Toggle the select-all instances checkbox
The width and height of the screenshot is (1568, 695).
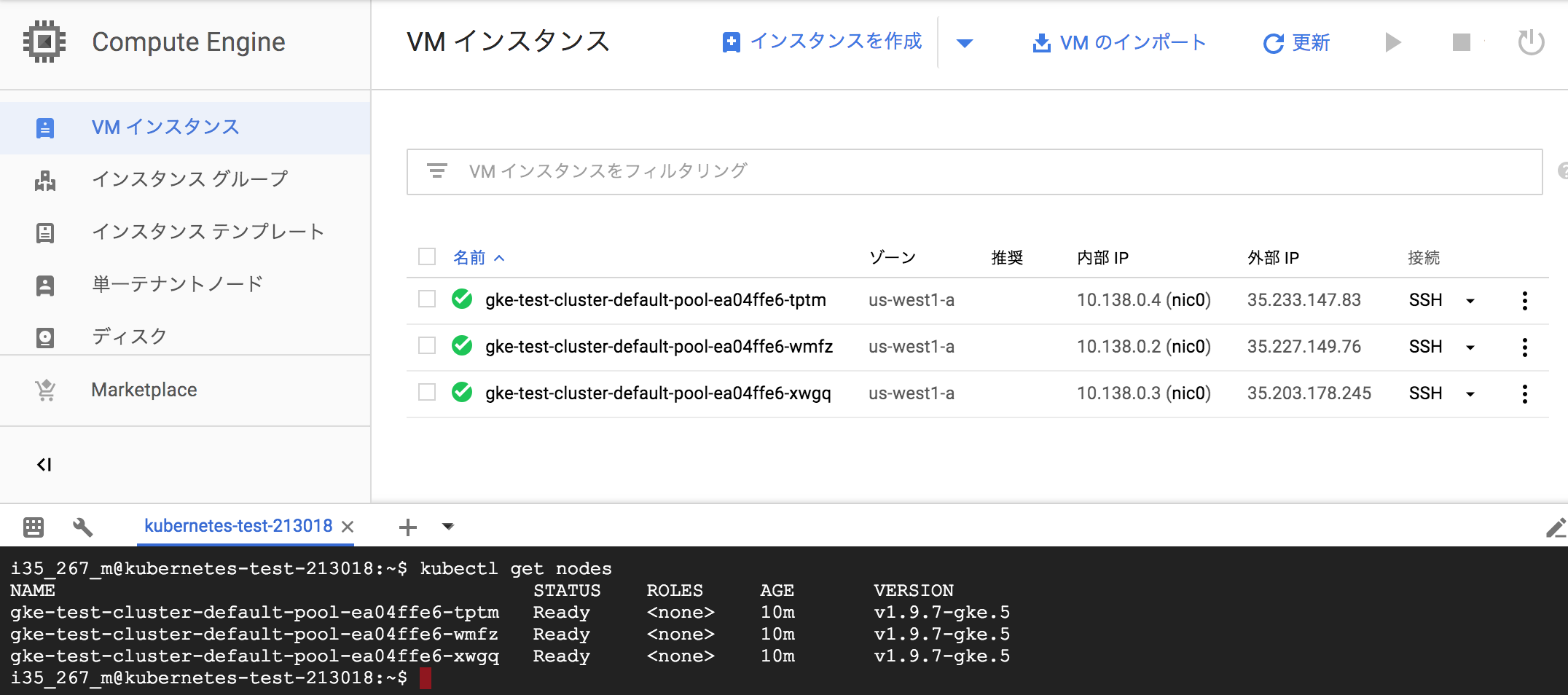tap(427, 257)
